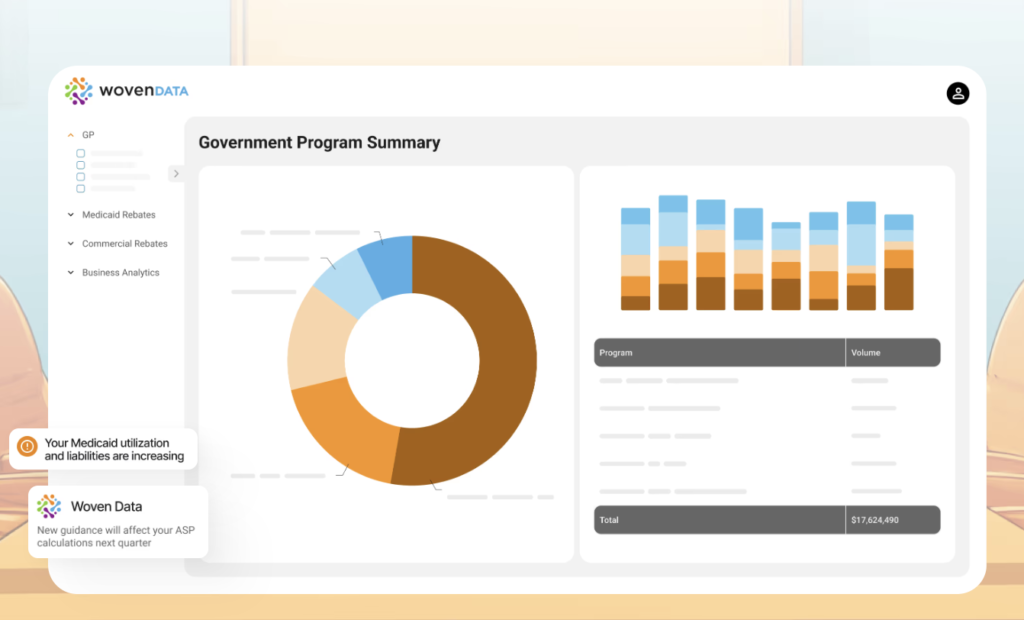This screenshot has width=1024, height=620.
Task: Open the ASP calculations guidance notification
Action: [118, 521]
